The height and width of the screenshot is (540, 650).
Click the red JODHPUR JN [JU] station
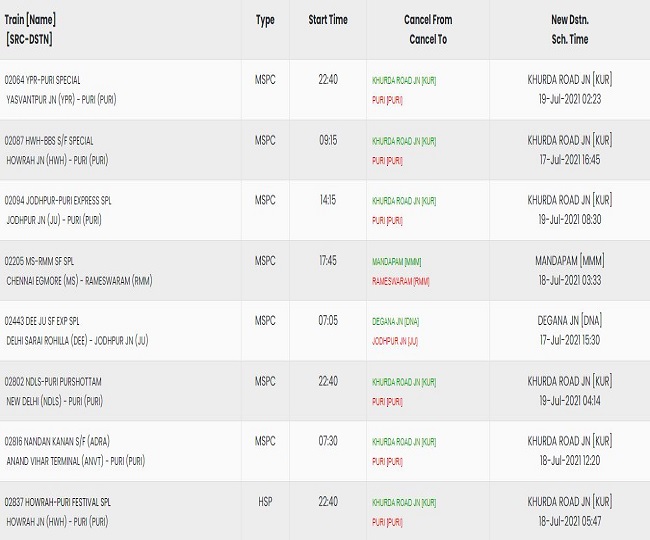[394, 342]
